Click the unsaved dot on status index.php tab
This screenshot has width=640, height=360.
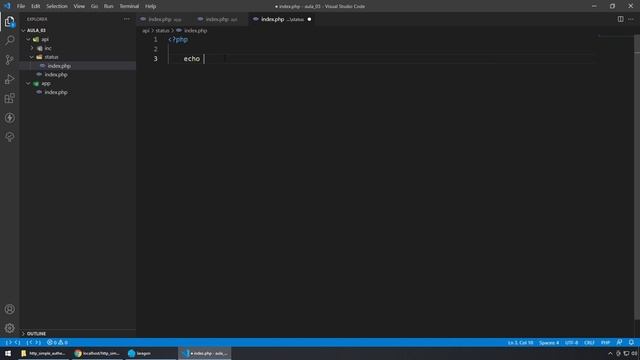click(x=309, y=19)
